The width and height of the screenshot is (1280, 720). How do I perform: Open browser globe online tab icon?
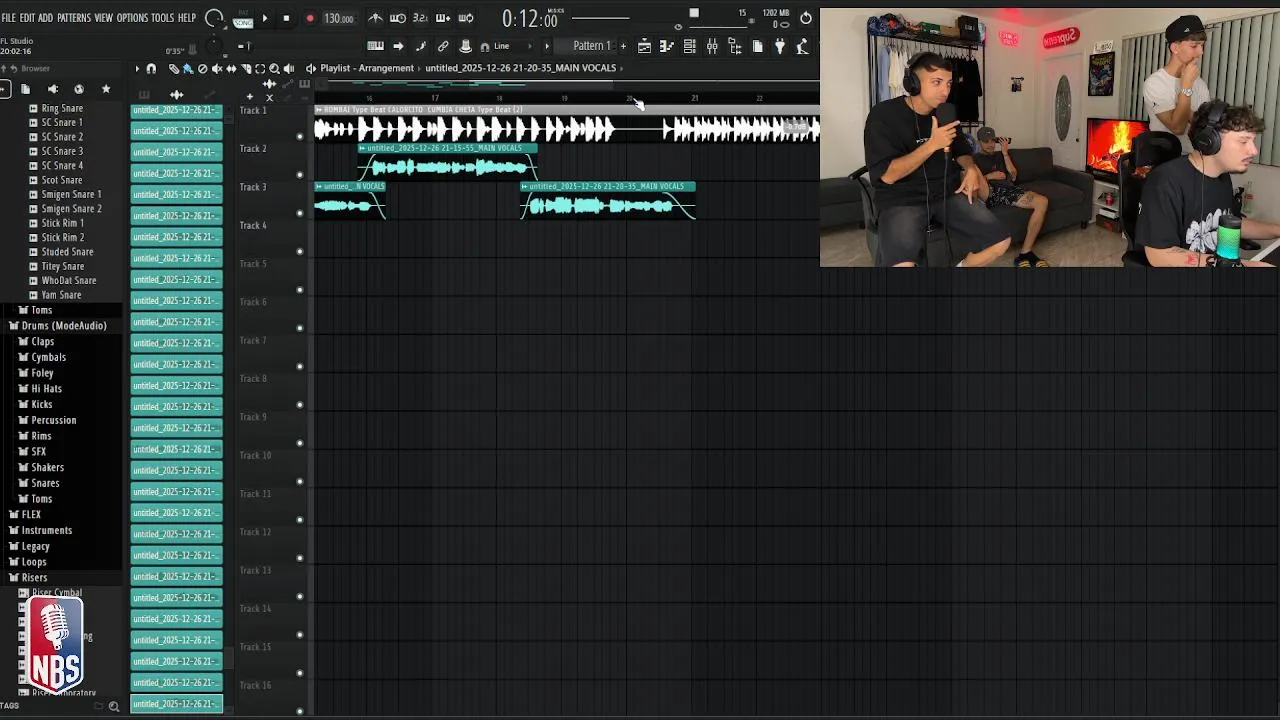click(79, 89)
